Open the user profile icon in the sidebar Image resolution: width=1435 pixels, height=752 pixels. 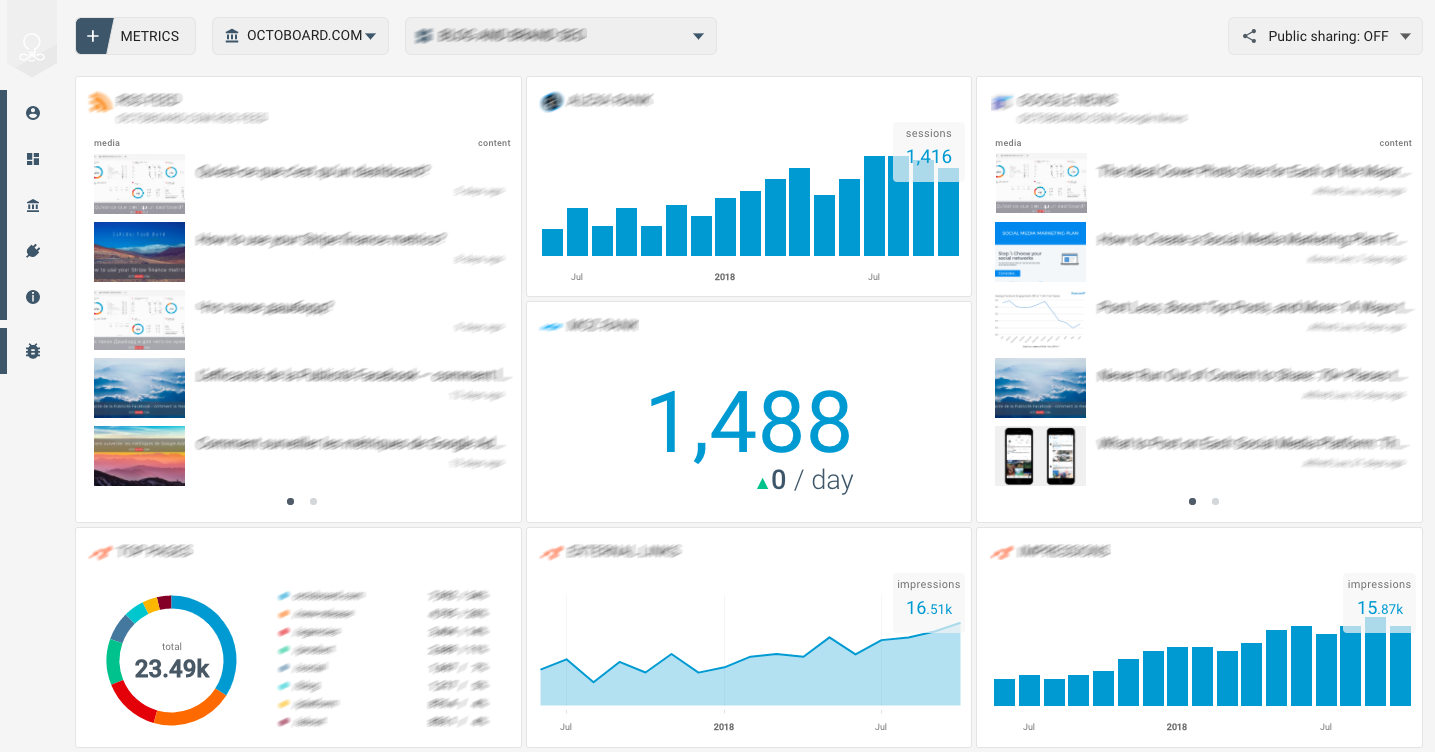[32, 113]
